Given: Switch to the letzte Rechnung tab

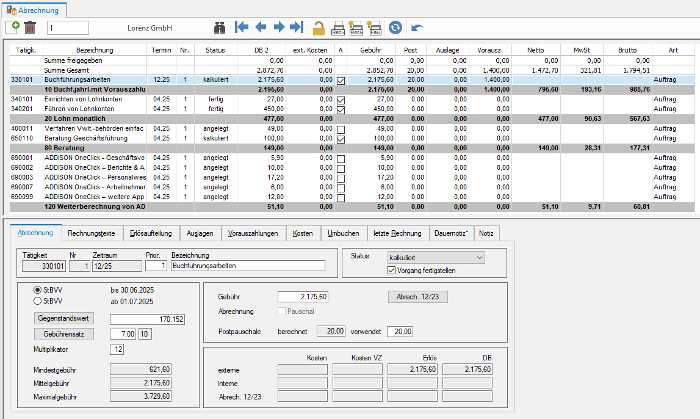Looking at the screenshot, I should pyautogui.click(x=397, y=233).
